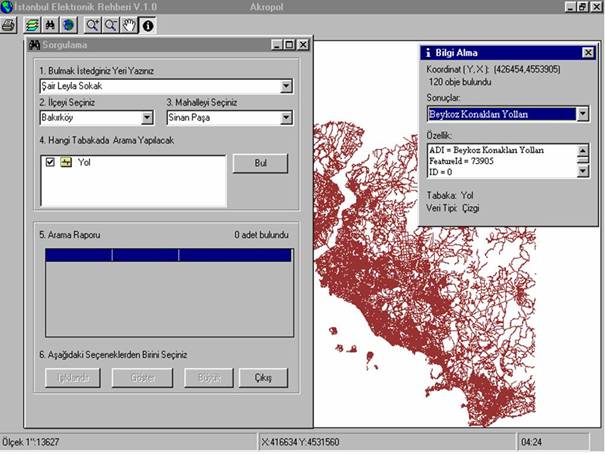Screen dimensions: 605x454
Task: Click the blue header of Arama Raporu table
Action: click(168, 256)
